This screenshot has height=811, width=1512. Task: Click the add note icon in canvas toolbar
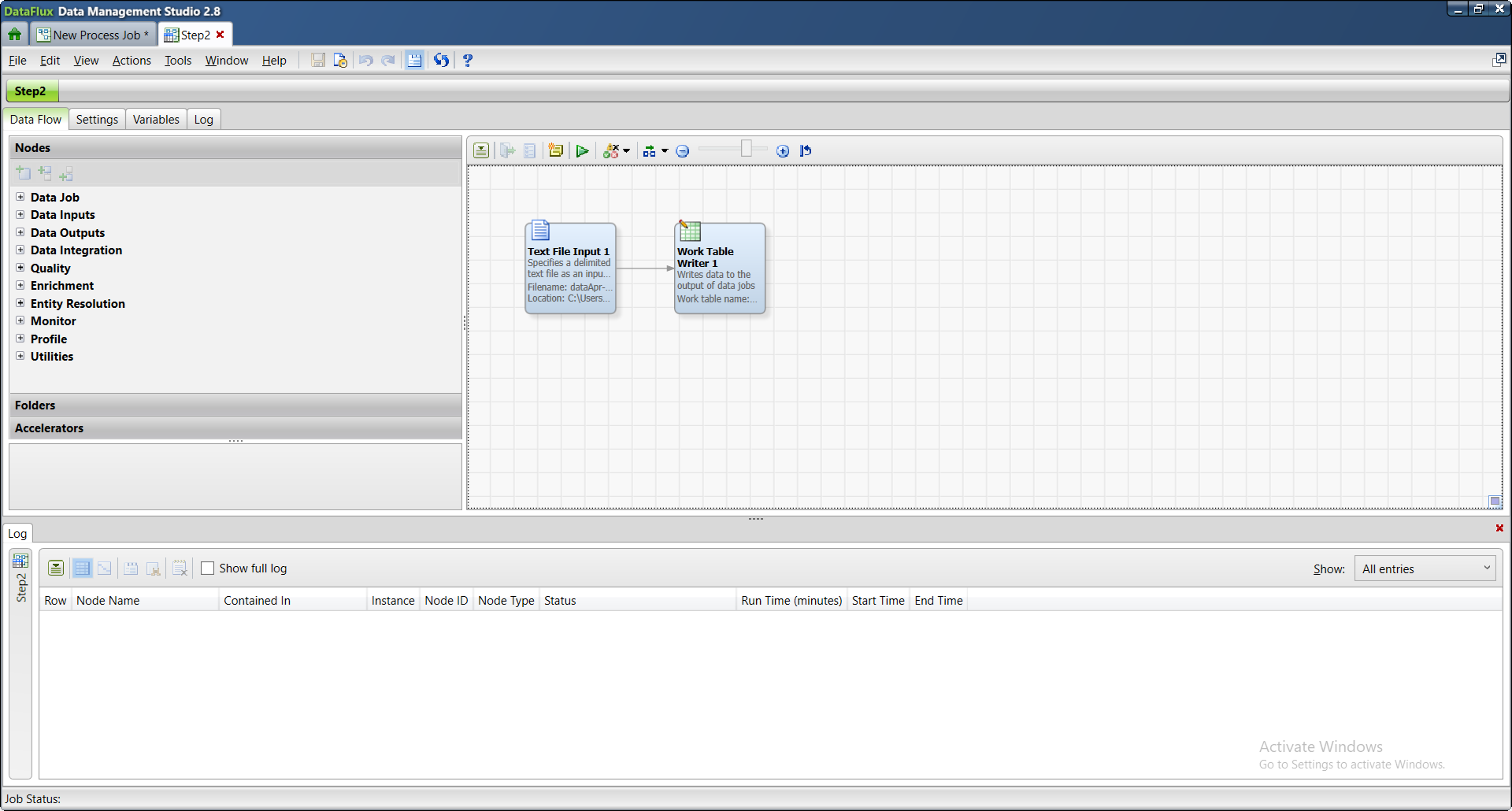click(556, 151)
